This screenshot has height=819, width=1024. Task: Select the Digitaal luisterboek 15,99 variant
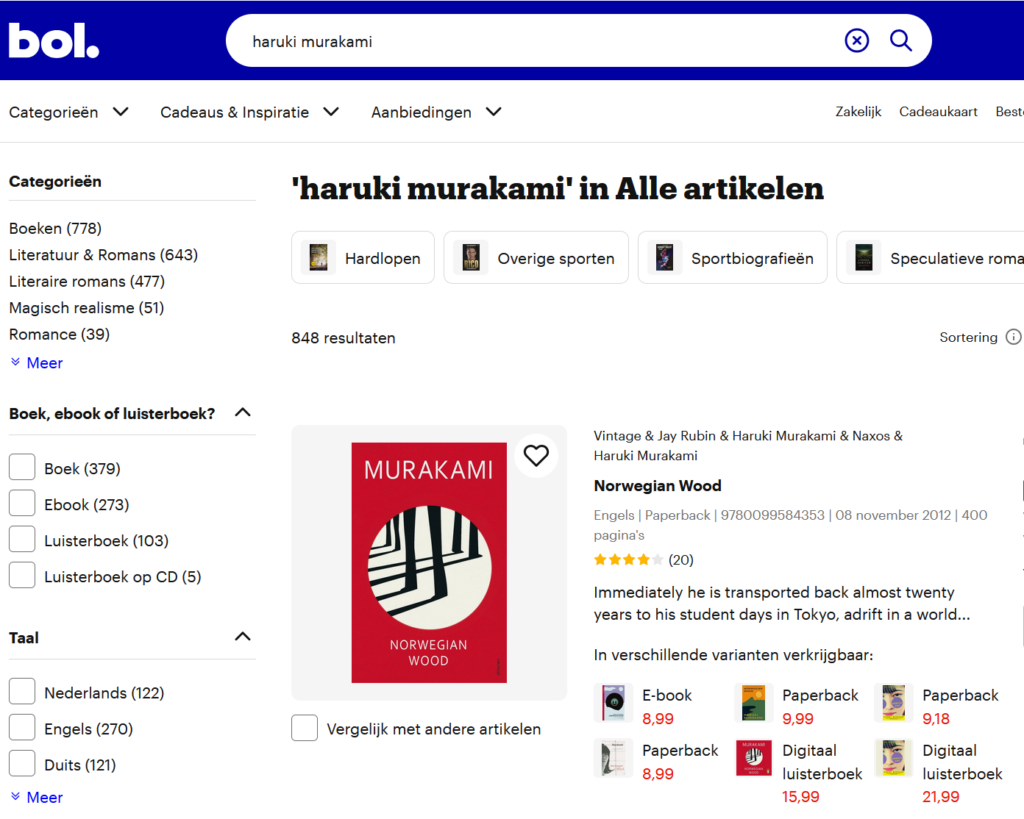[753, 759]
